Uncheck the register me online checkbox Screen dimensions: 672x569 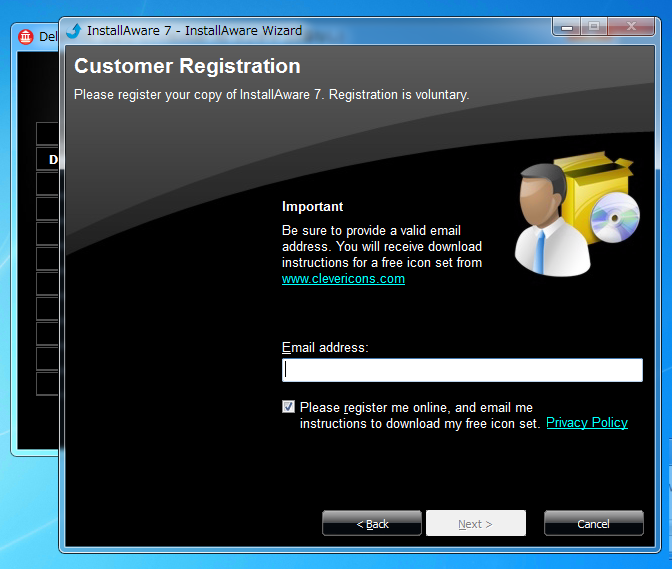tap(288, 407)
